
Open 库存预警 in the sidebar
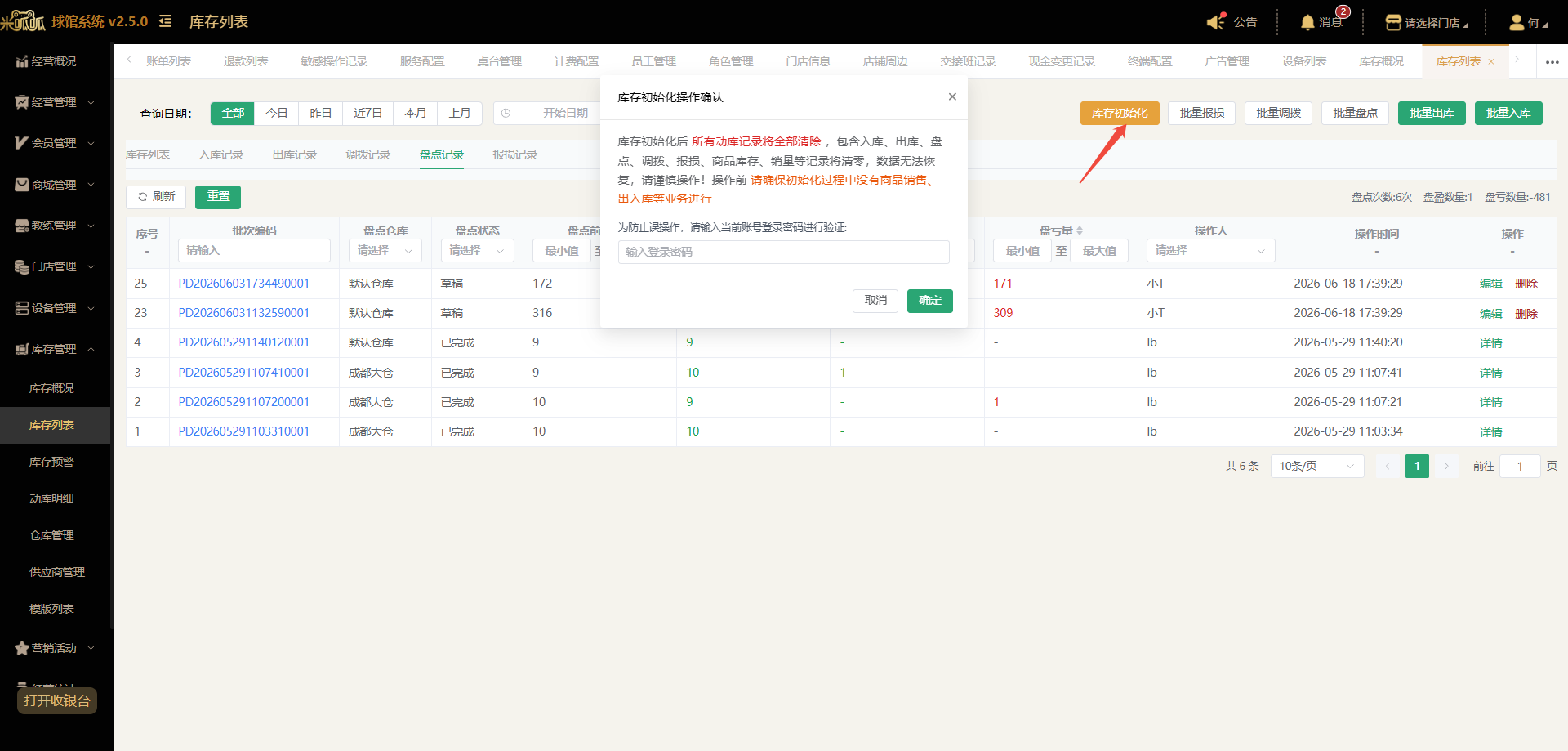(x=51, y=462)
